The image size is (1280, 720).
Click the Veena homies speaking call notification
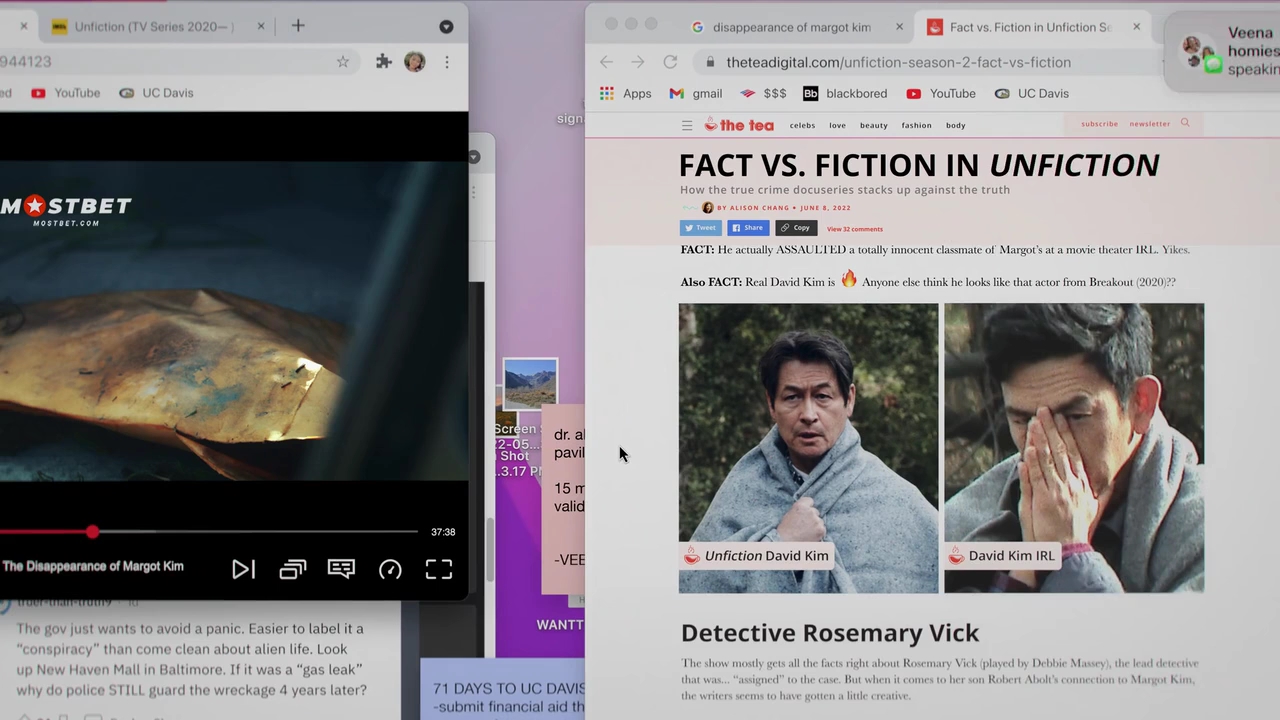tap(1223, 51)
